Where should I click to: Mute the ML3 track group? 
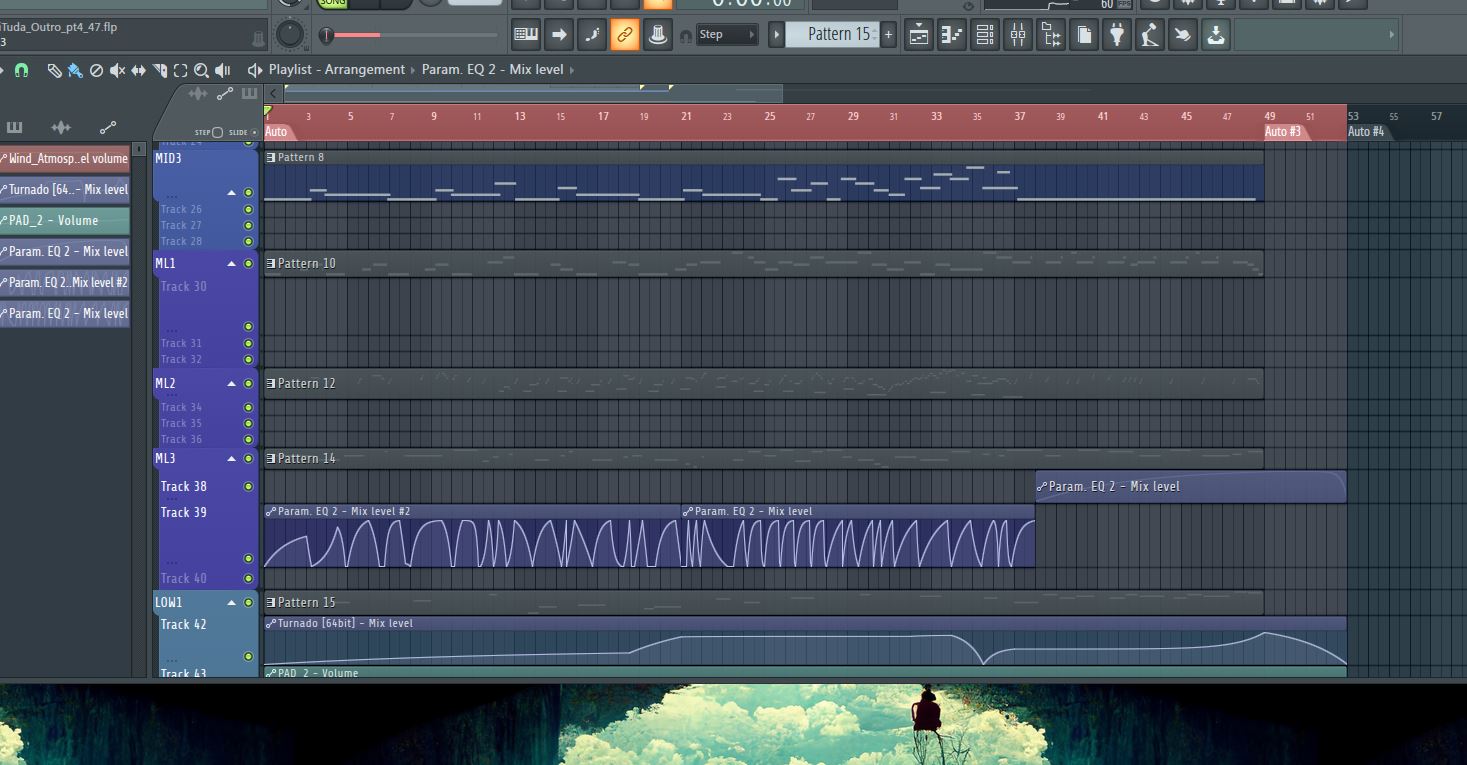[249, 459]
